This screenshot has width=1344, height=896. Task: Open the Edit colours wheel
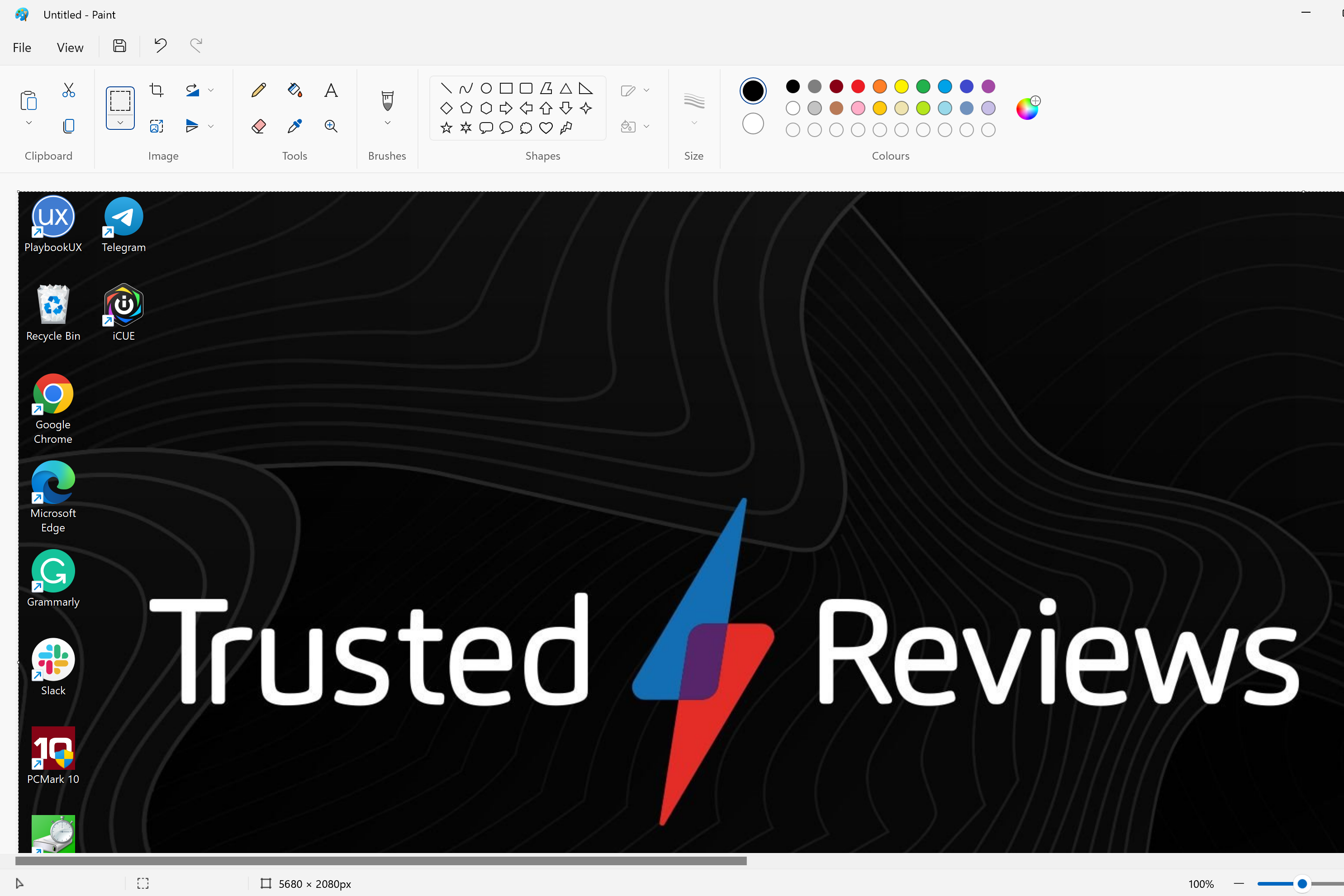click(1028, 108)
